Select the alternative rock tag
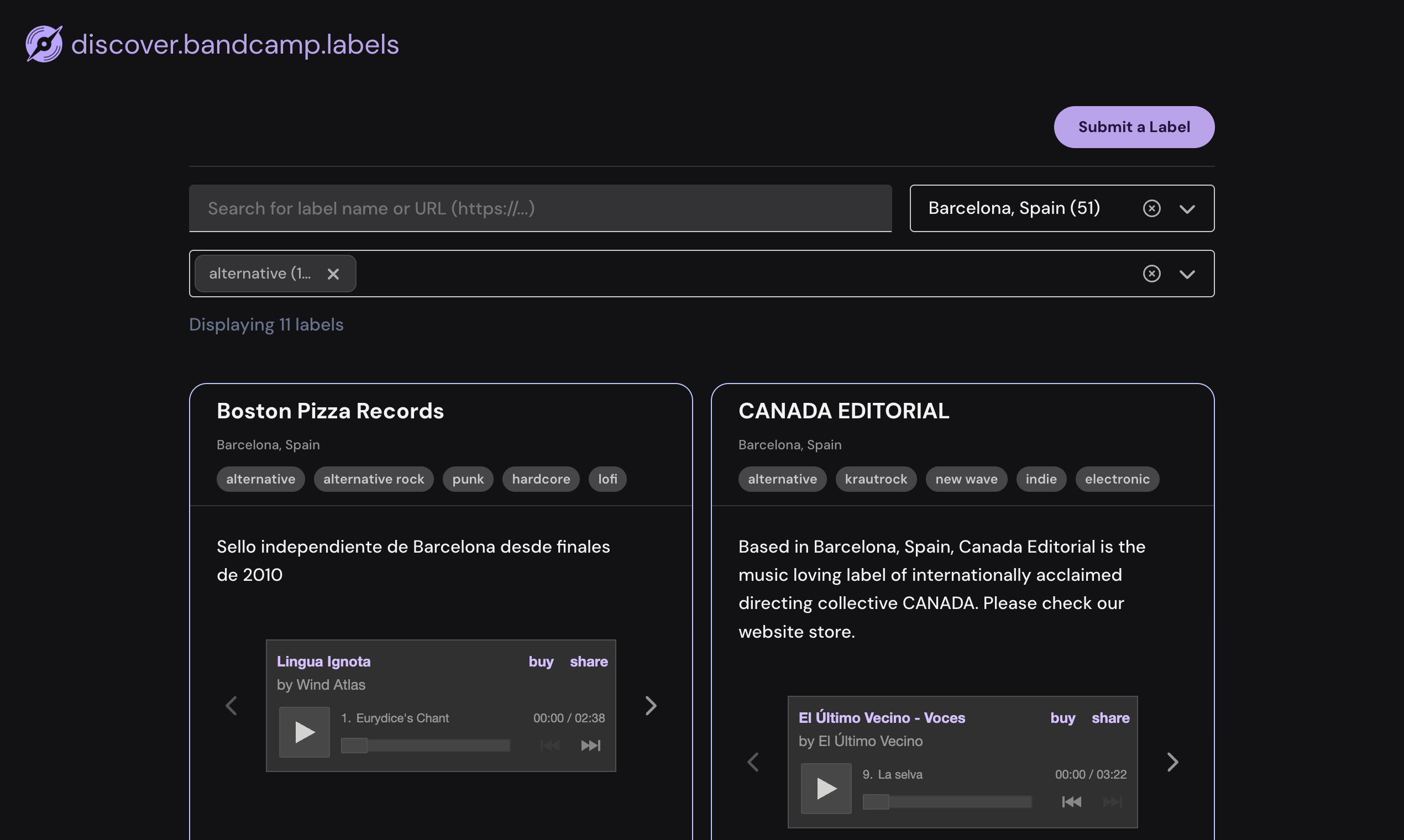Viewport: 1404px width, 840px height. pos(374,479)
